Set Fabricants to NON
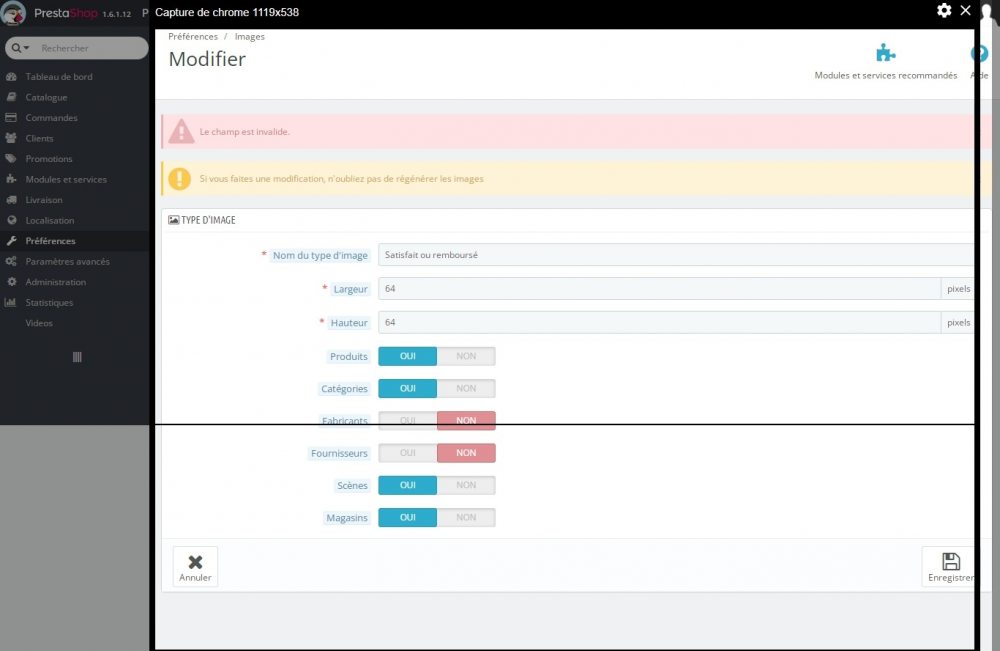Screen dimensions: 1000x651 click(x=466, y=420)
